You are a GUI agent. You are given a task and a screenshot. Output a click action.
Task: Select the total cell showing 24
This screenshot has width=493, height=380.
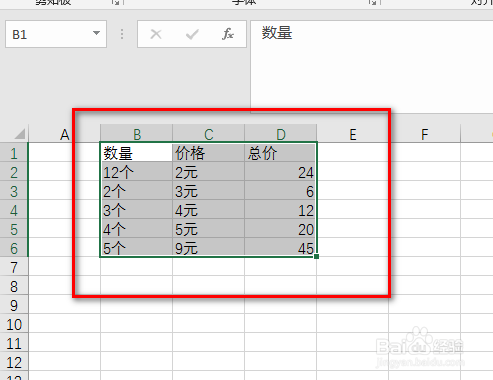(281, 172)
